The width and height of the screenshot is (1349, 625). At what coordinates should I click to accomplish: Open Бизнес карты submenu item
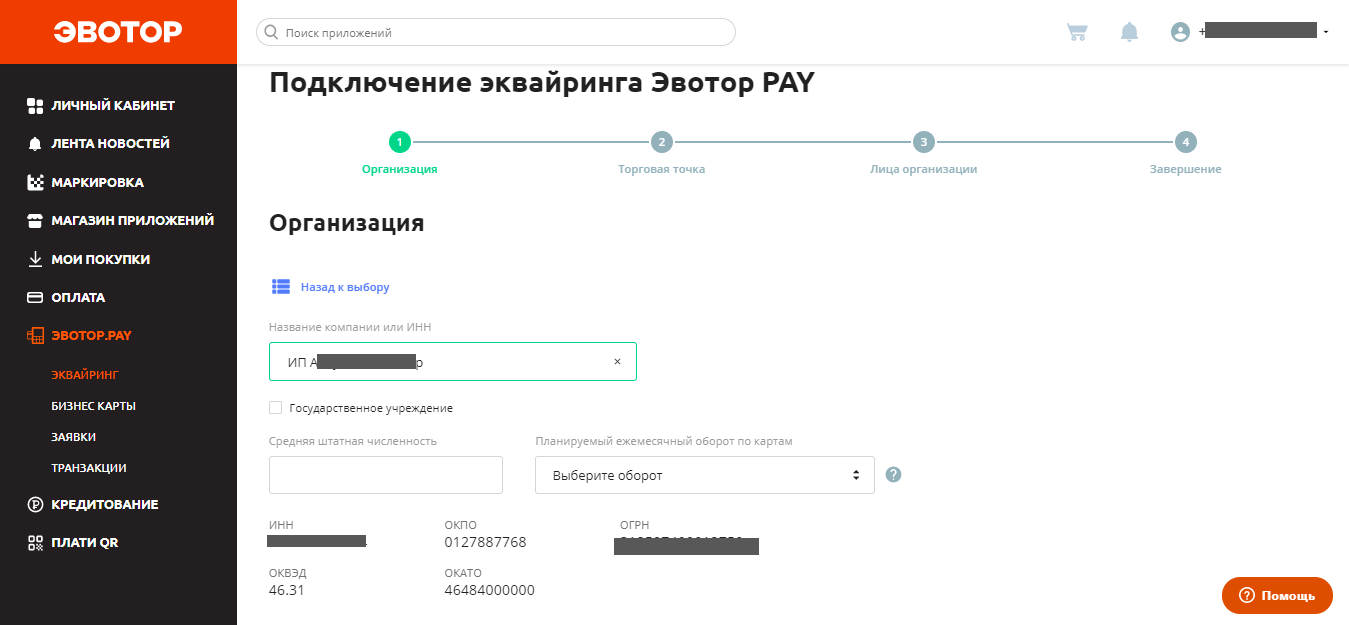[93, 406]
